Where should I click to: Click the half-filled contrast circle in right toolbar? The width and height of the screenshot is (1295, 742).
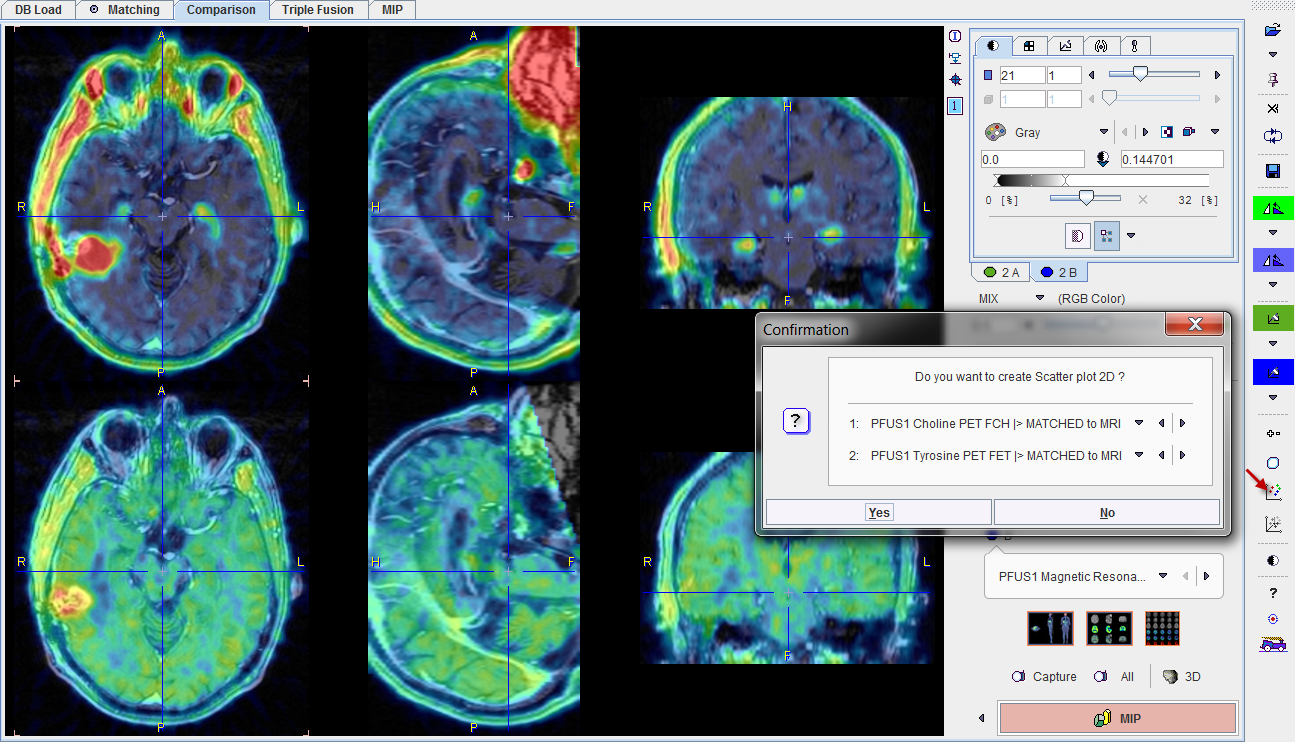pos(1272,561)
